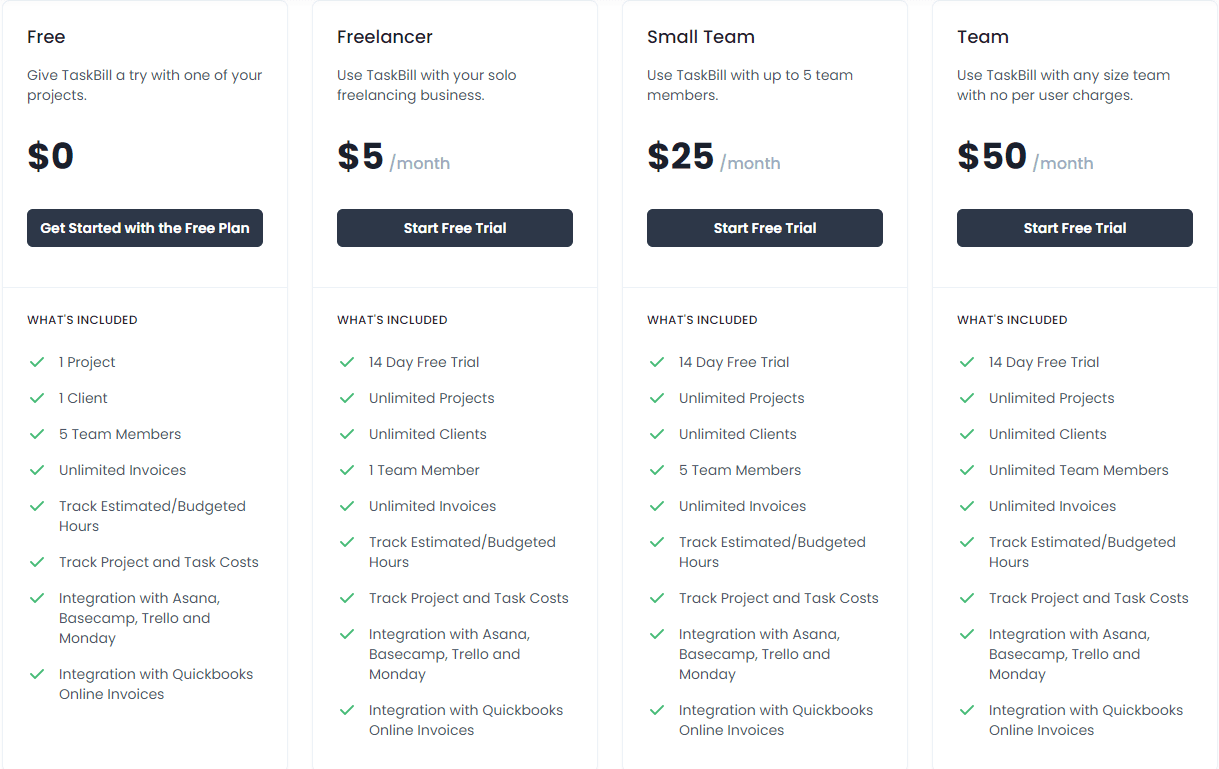The image size is (1219, 769).
Task: Click the checkmark next to "Unlimited Team Members" under Team
Action: coord(967,470)
